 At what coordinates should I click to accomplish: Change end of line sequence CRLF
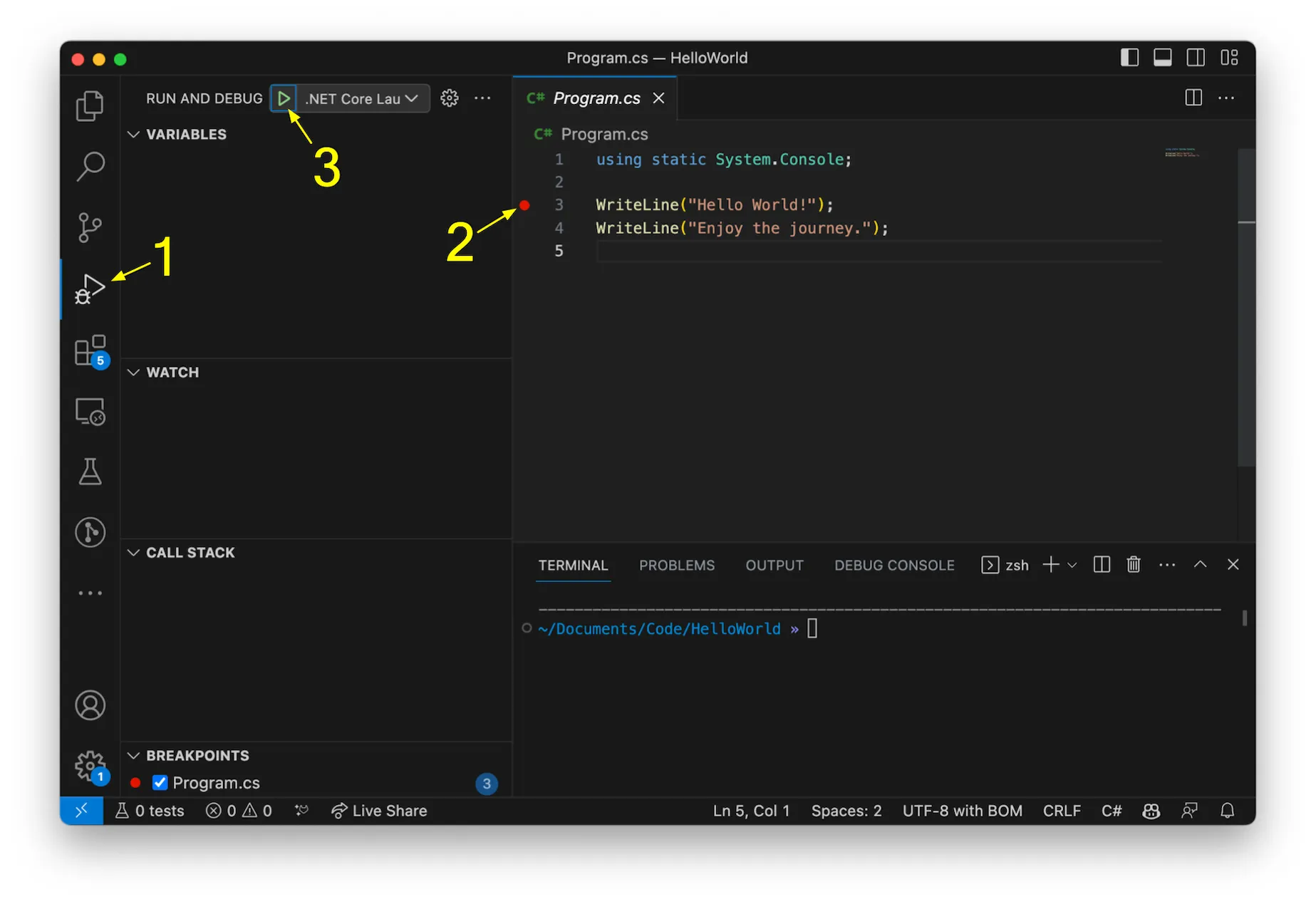tap(1062, 811)
